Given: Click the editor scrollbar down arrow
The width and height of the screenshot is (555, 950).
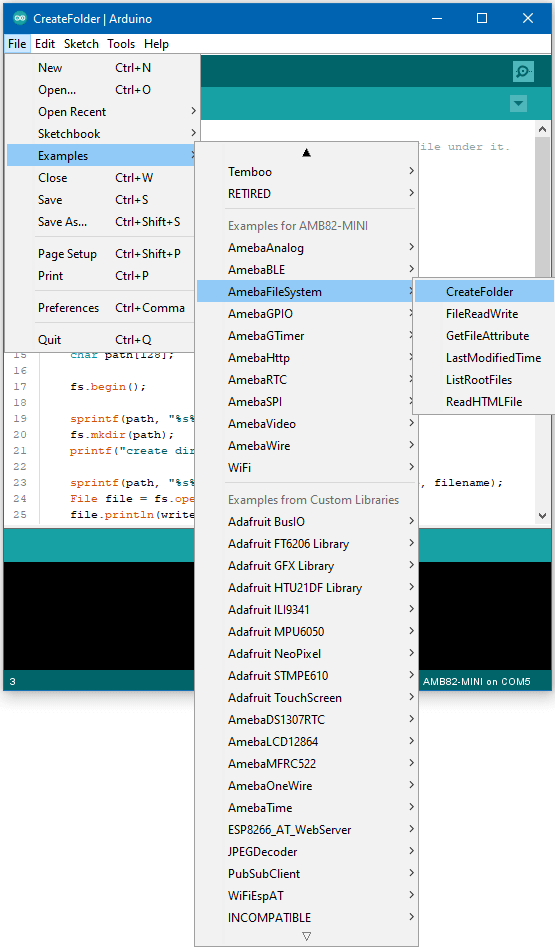Looking at the screenshot, I should (542, 516).
